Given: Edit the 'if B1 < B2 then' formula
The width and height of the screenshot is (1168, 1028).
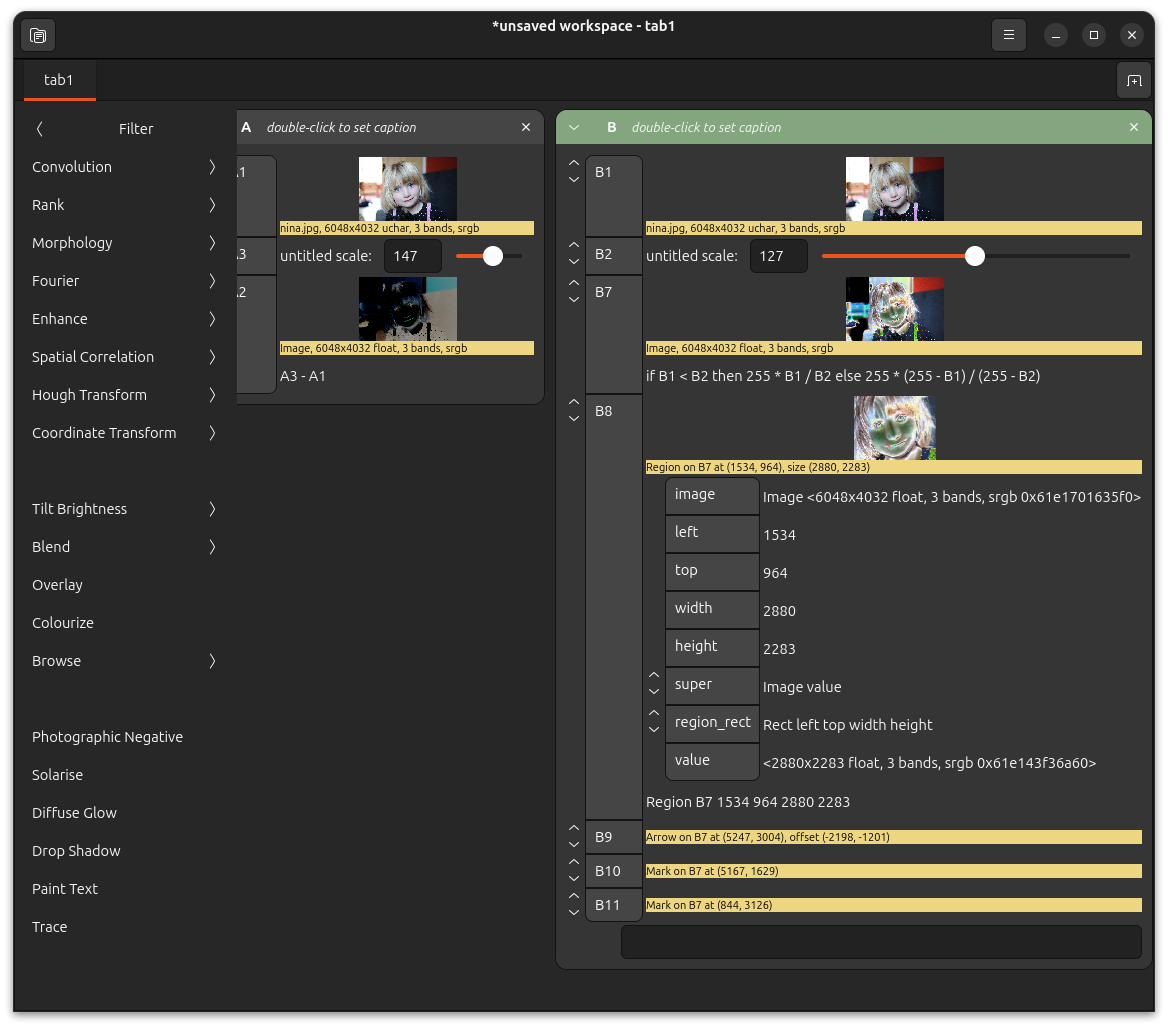Looking at the screenshot, I should click(842, 376).
